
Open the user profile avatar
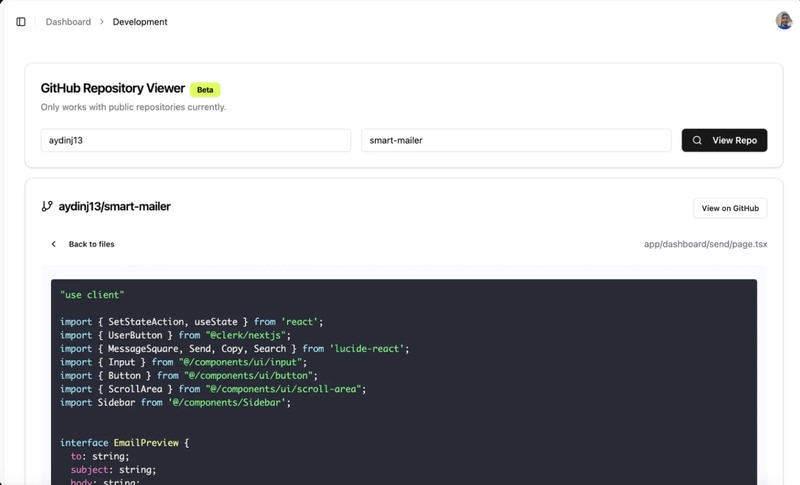pyautogui.click(x=784, y=21)
